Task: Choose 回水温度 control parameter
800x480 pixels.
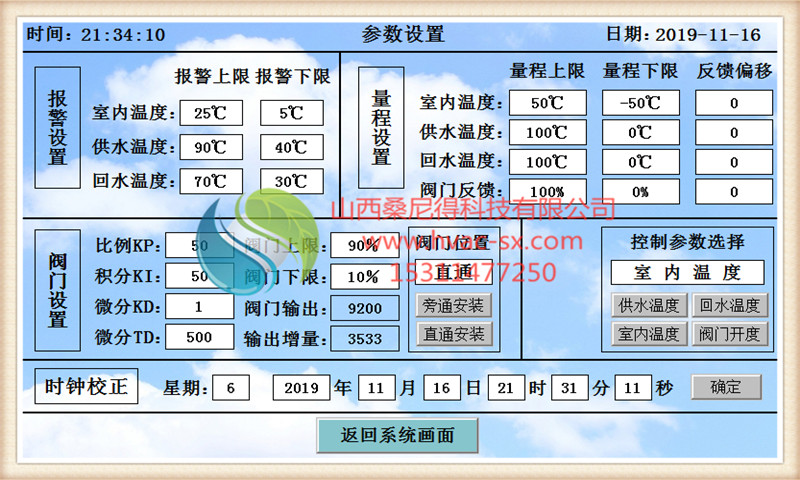Action: 730,306
